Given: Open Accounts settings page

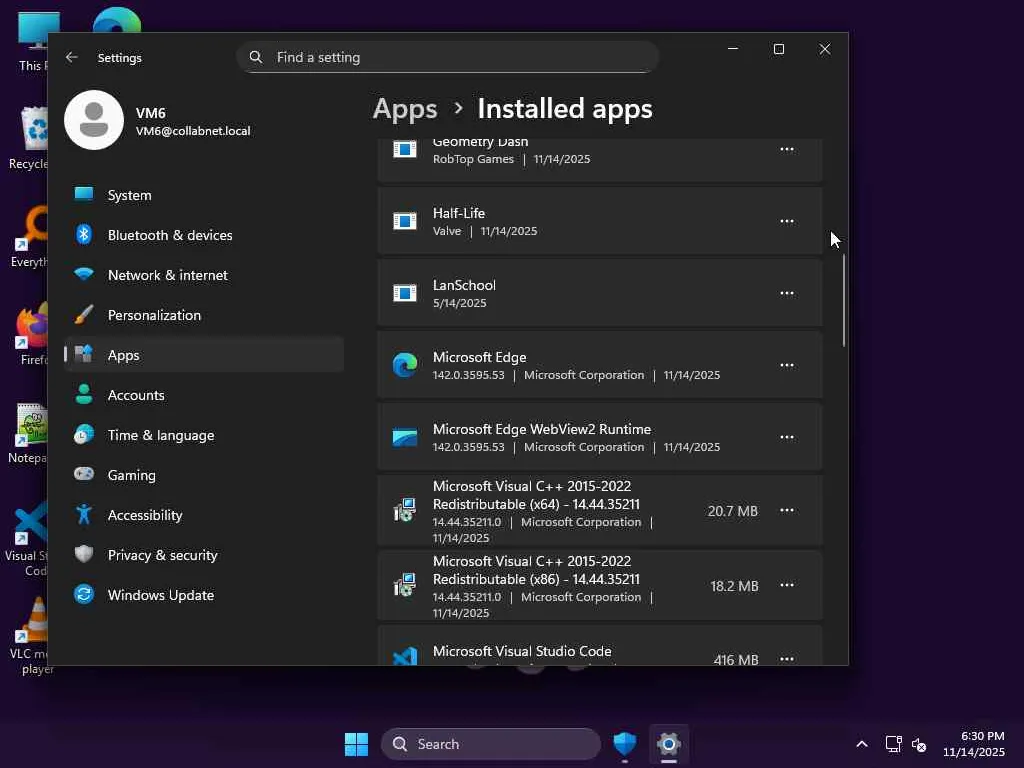Looking at the screenshot, I should (204, 394).
